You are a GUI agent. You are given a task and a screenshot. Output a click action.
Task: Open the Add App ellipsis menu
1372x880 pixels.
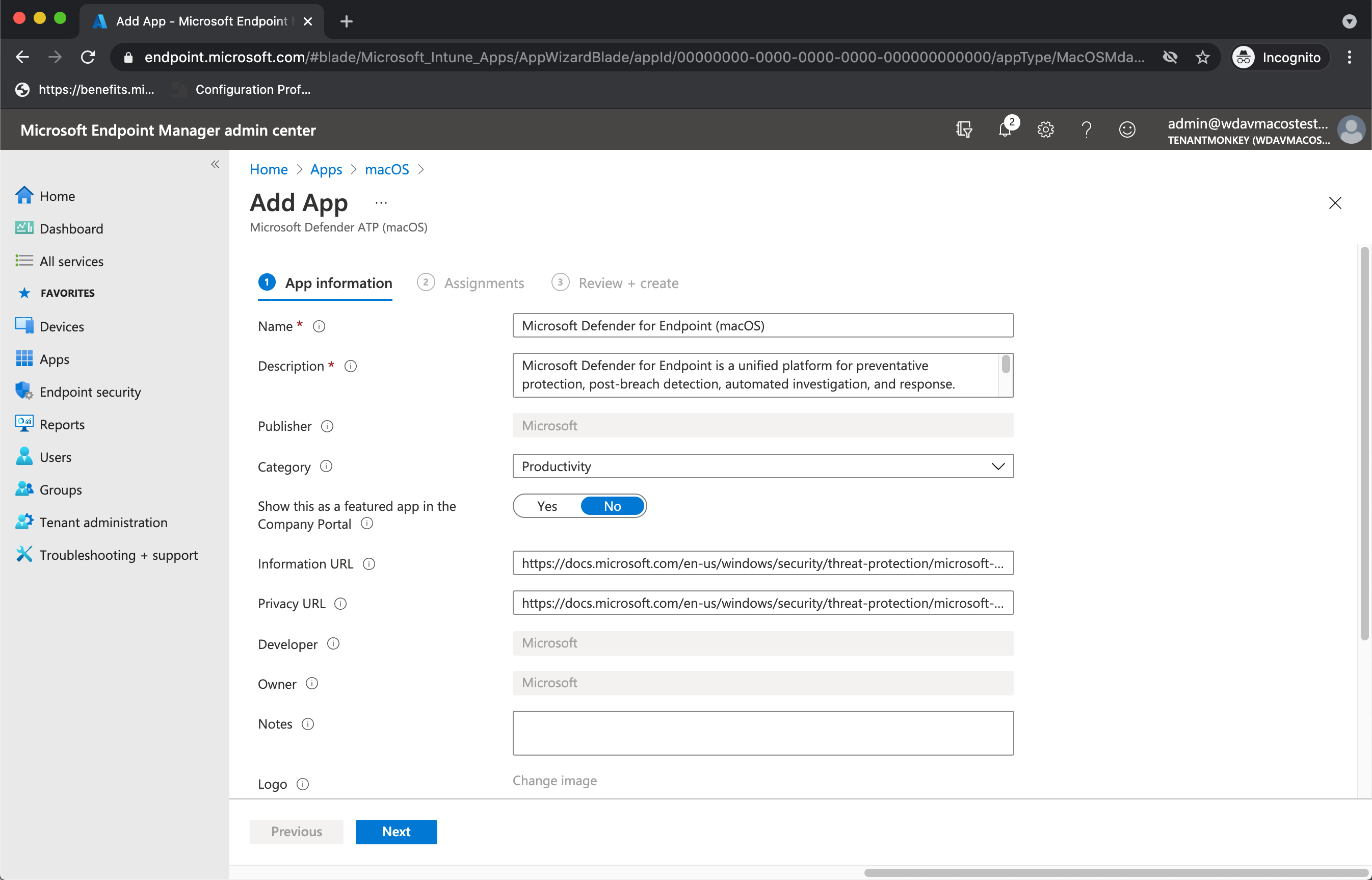(381, 203)
